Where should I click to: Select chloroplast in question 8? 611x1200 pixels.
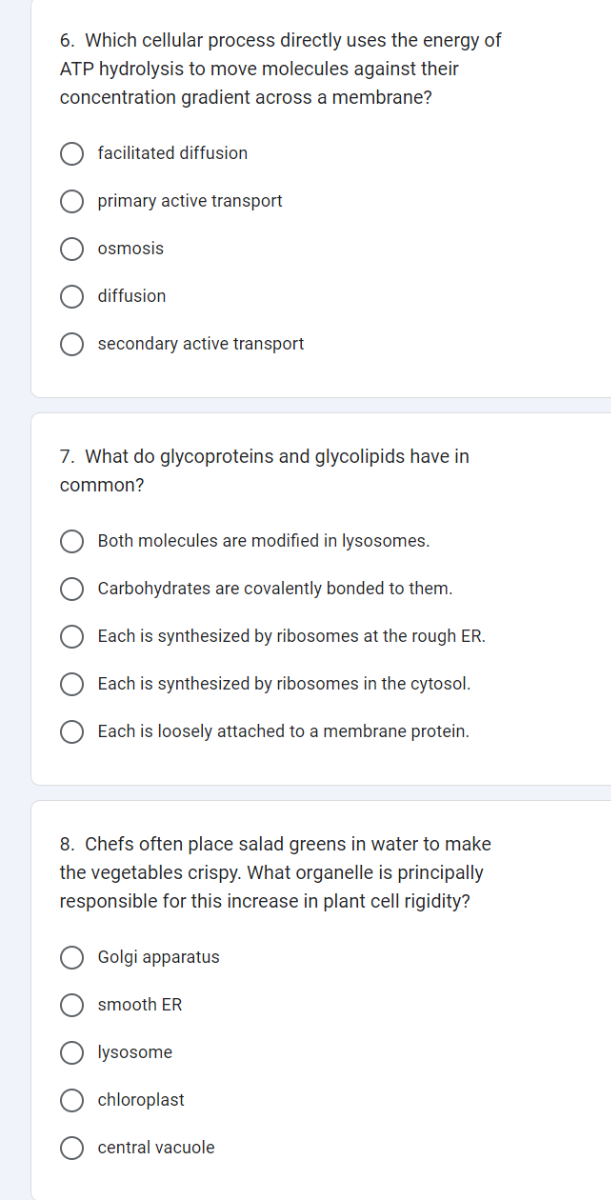tap(71, 1100)
